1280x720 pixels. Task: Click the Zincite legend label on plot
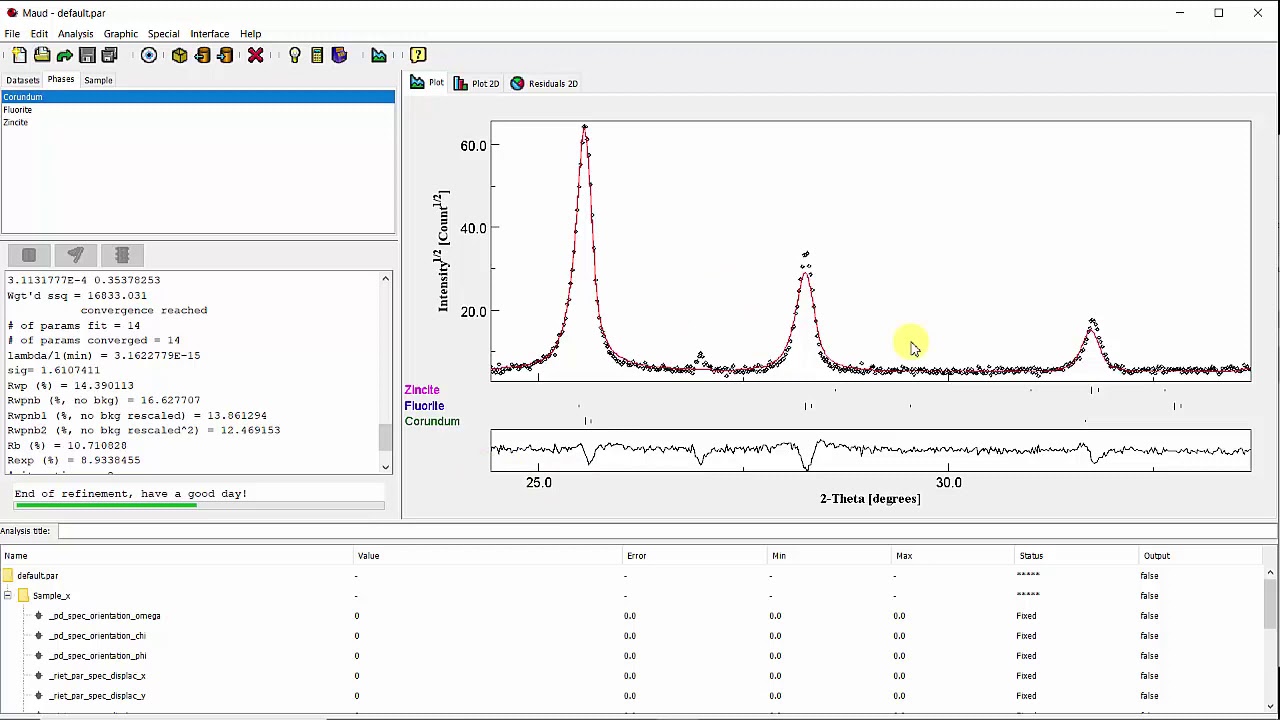click(422, 390)
